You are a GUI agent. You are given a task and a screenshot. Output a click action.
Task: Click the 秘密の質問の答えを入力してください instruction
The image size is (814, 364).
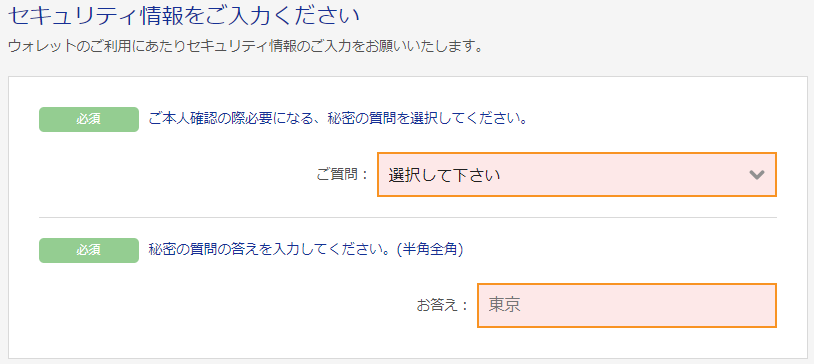coord(270,250)
